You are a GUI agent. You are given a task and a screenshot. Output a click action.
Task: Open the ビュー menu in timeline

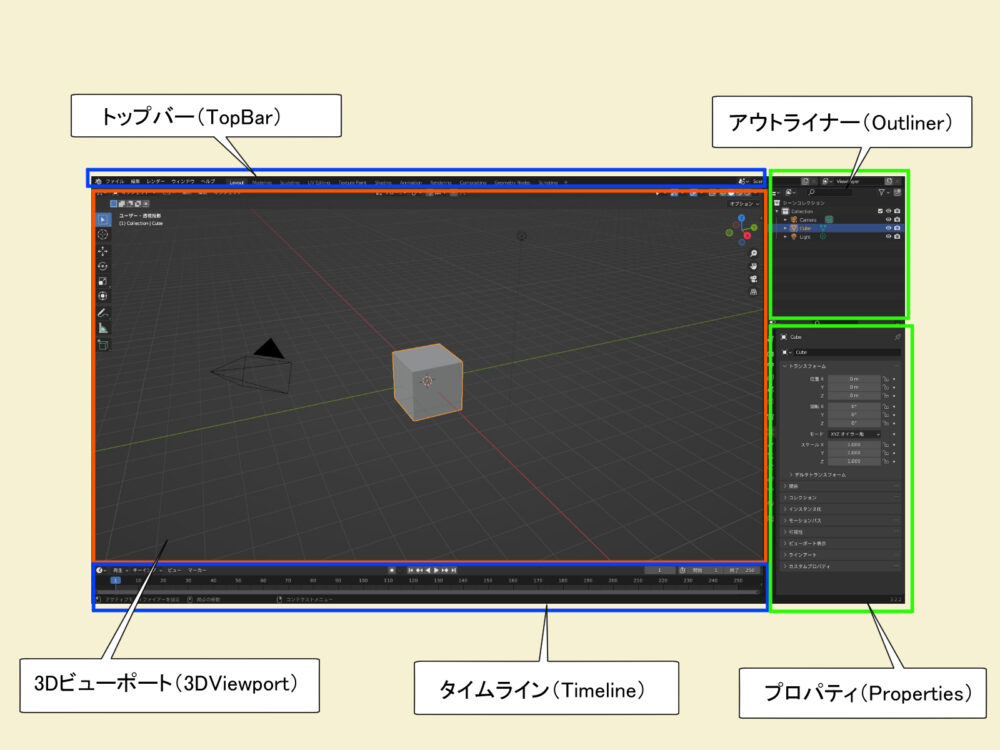tap(174, 570)
